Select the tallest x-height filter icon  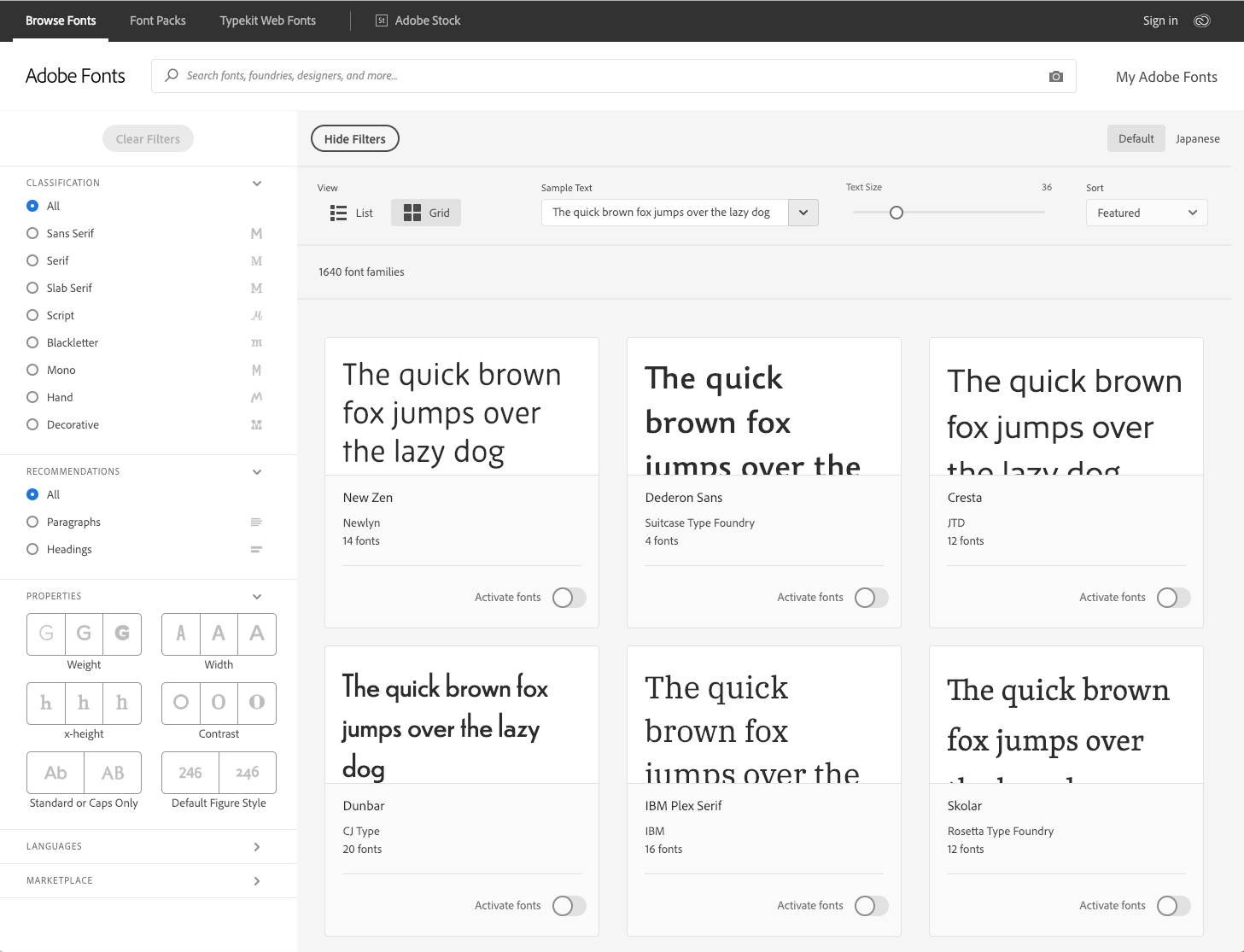click(x=122, y=703)
